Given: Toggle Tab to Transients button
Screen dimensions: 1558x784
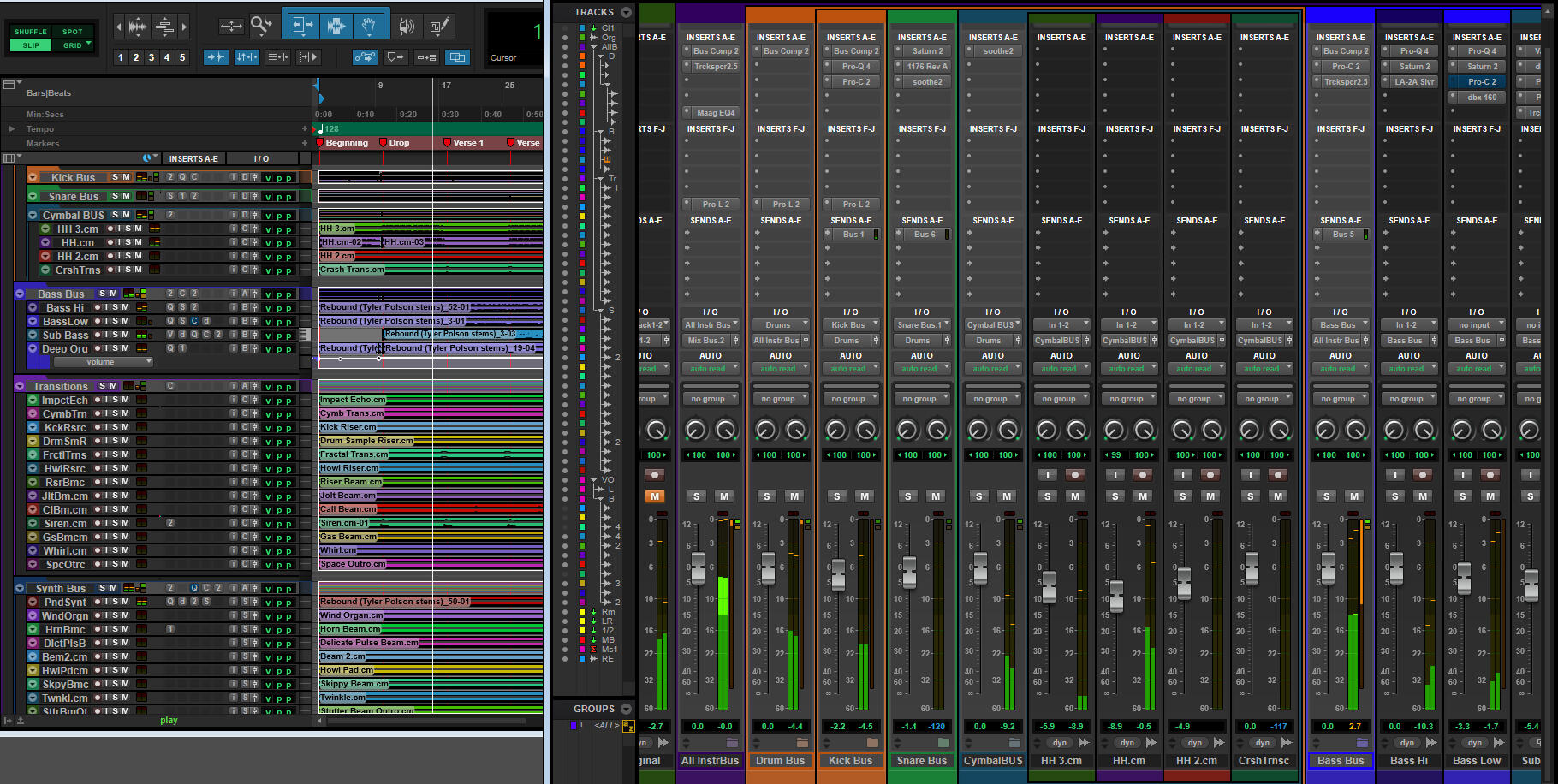Looking at the screenshot, I should pos(216,57).
